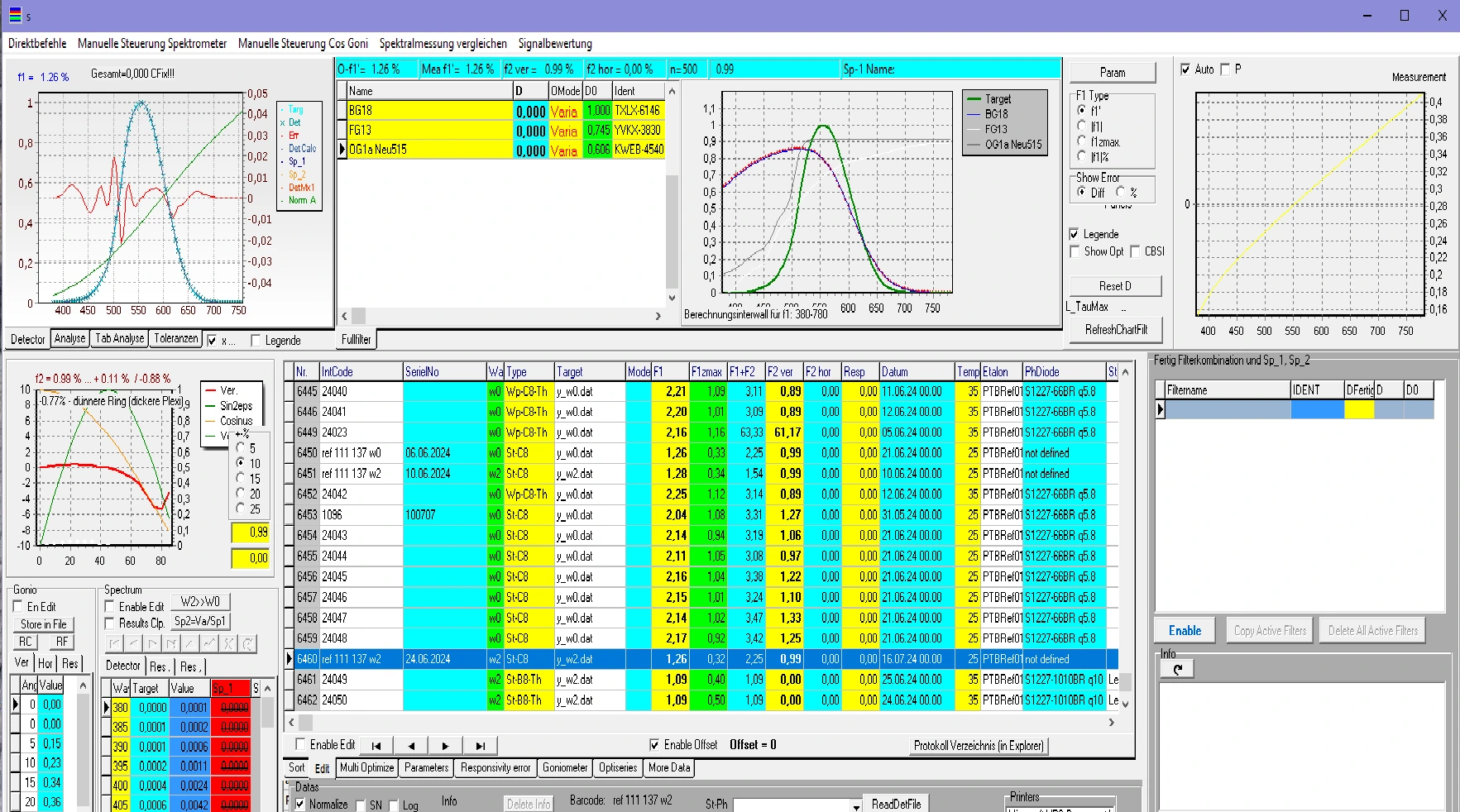Check the En Edit checkbox in Gonio
The image size is (1460, 812).
coord(18,606)
